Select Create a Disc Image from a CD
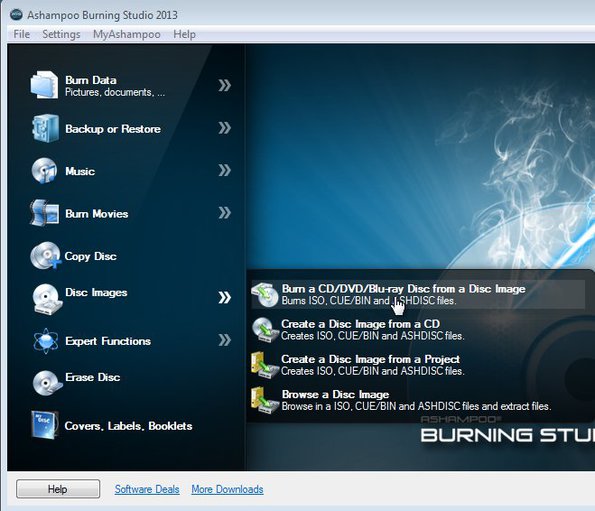Image resolution: width=595 pixels, height=511 pixels. (360, 330)
